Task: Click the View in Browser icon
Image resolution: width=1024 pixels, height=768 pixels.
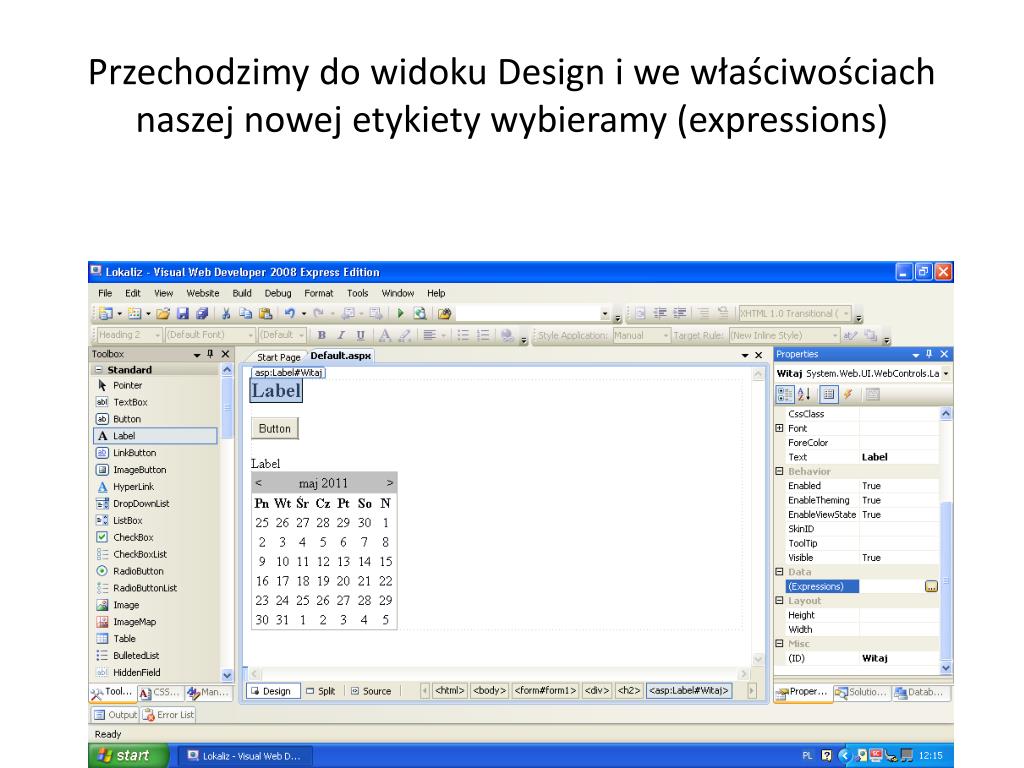Action: click(419, 314)
